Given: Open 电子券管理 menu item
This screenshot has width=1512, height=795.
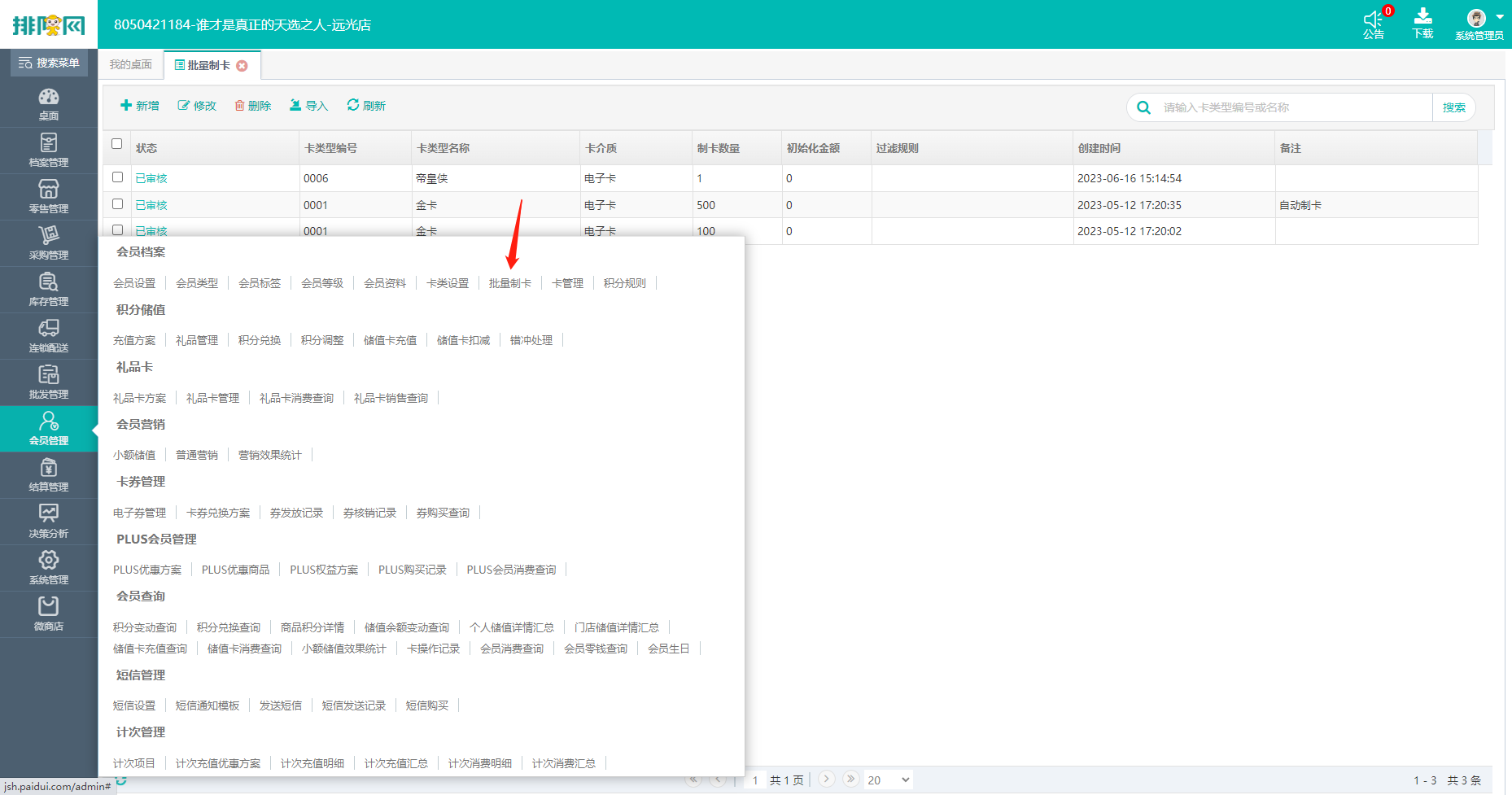Looking at the screenshot, I should coord(140,513).
